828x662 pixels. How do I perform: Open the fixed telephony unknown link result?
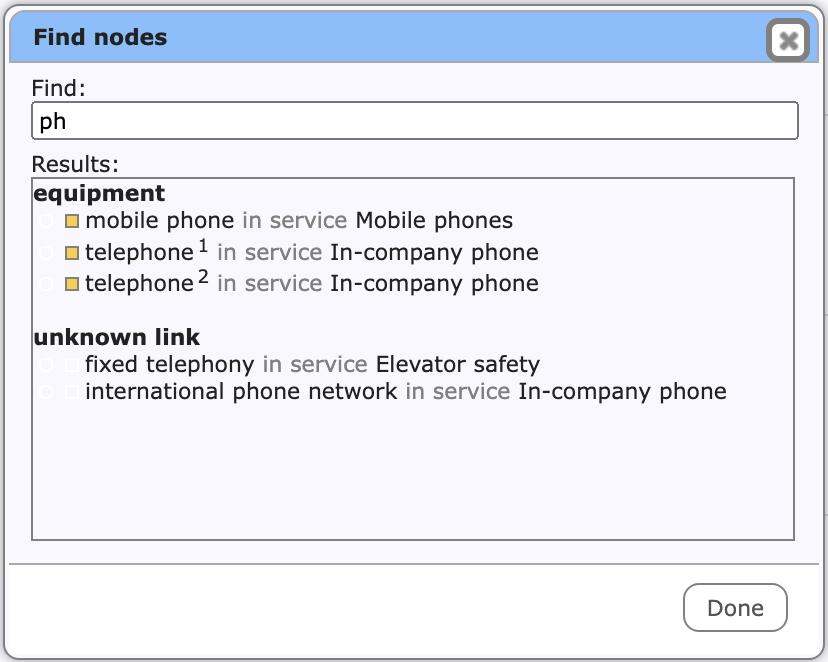(x=289, y=364)
